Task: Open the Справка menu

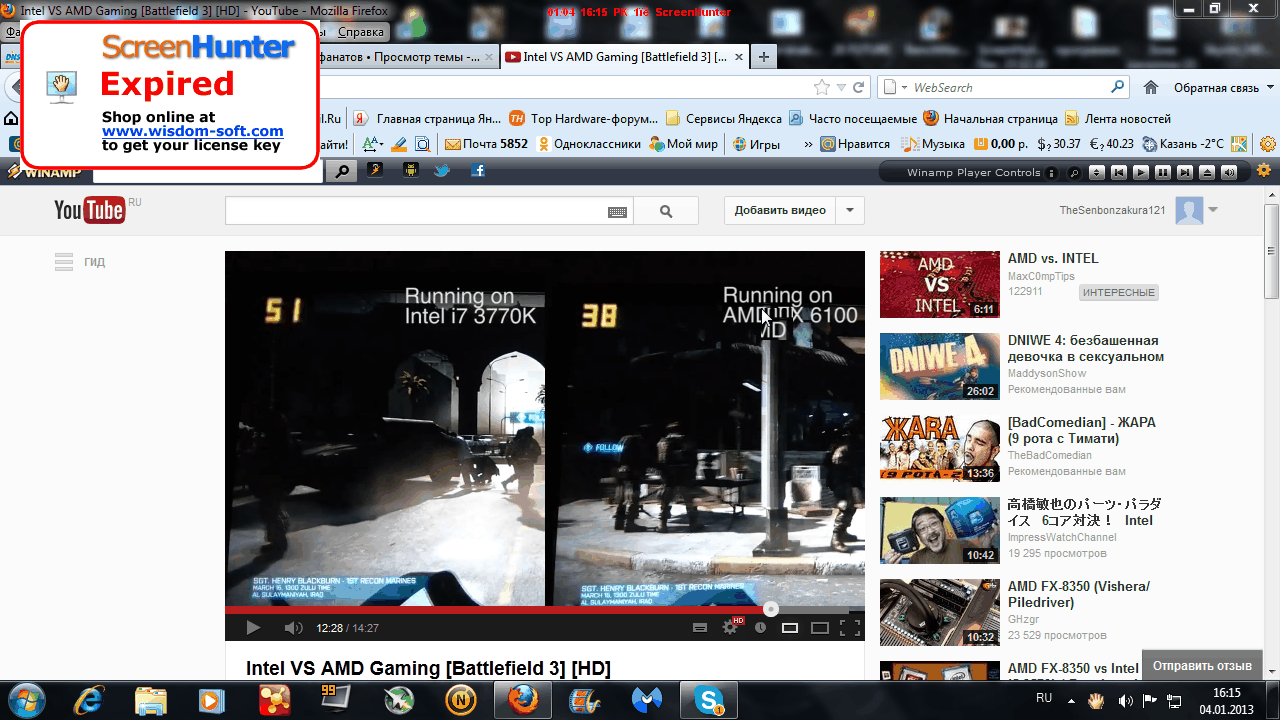Action: pyautogui.click(x=360, y=32)
